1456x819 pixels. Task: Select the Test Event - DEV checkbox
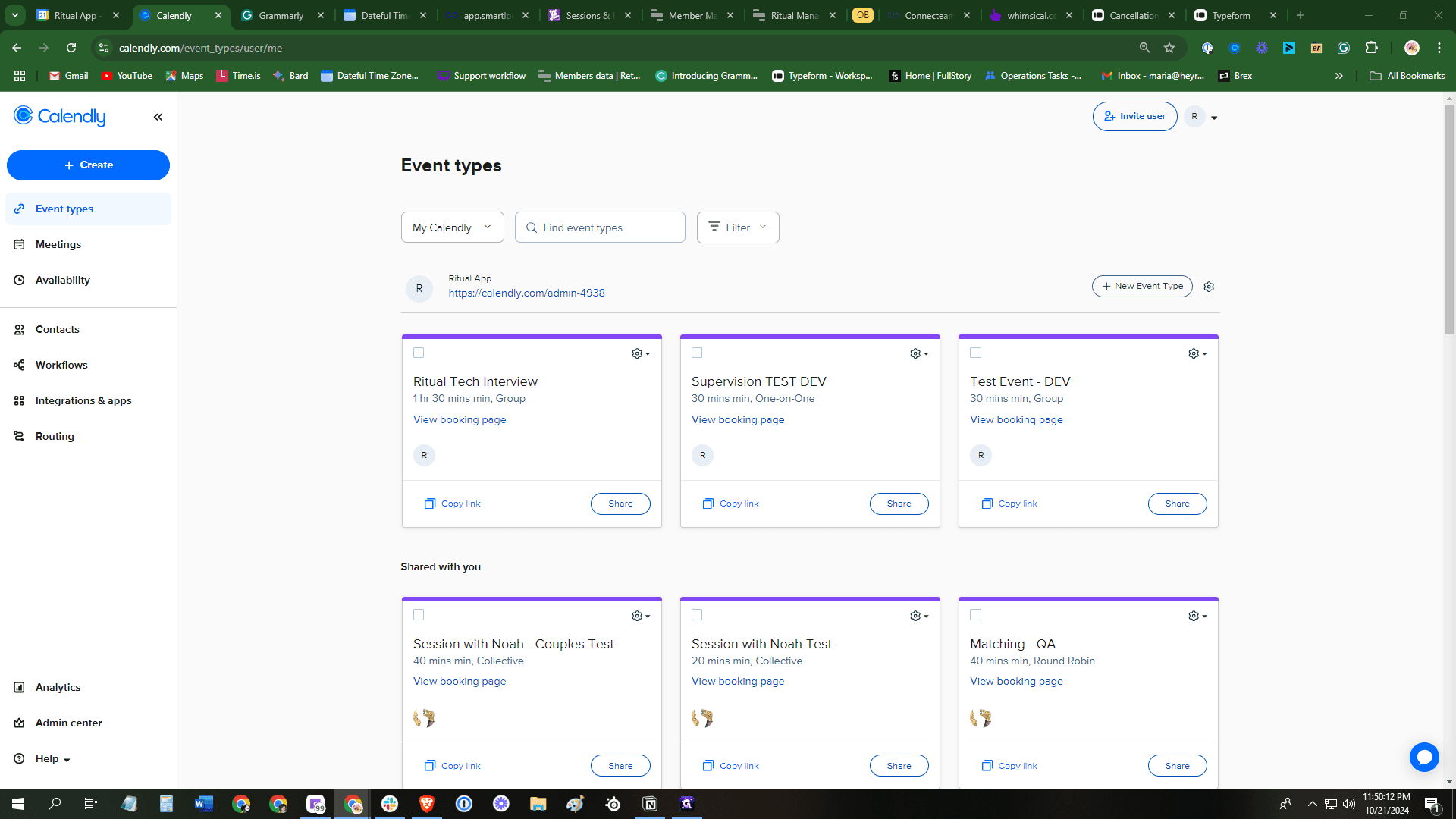tap(976, 353)
